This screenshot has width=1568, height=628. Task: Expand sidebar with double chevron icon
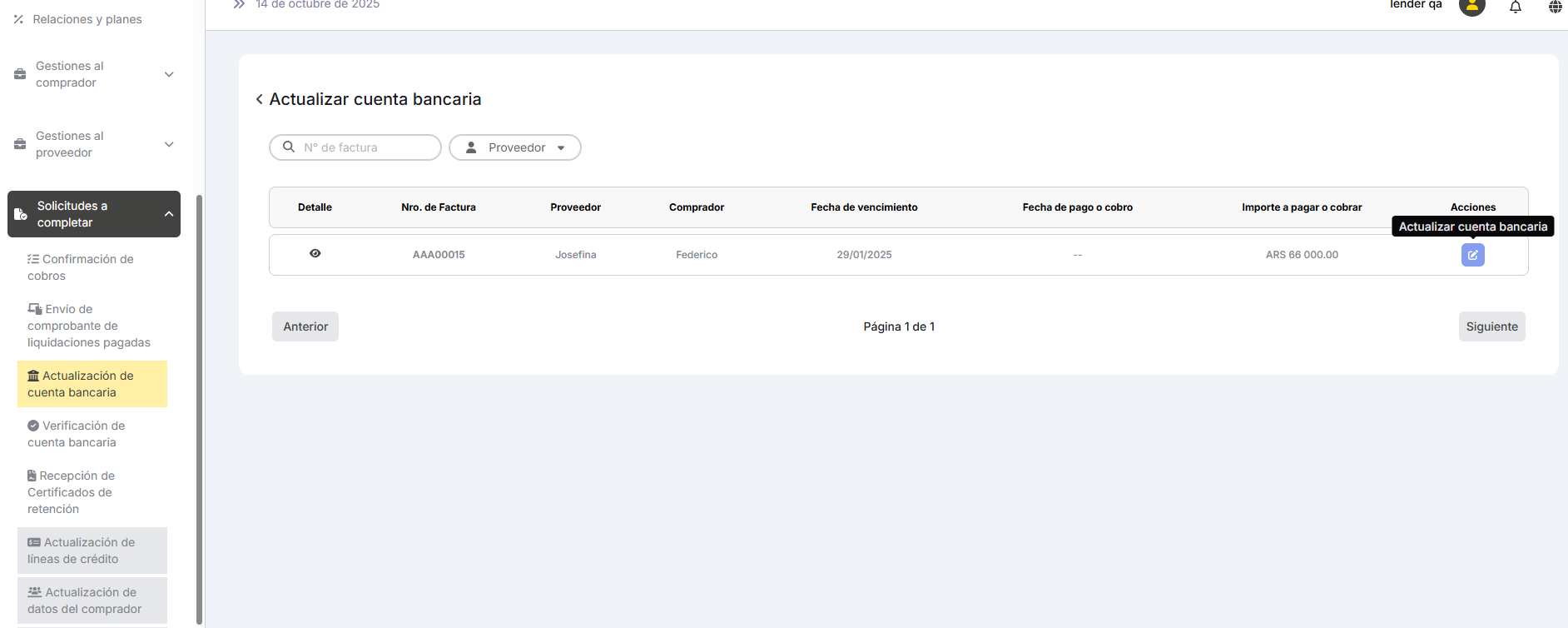tap(239, 5)
